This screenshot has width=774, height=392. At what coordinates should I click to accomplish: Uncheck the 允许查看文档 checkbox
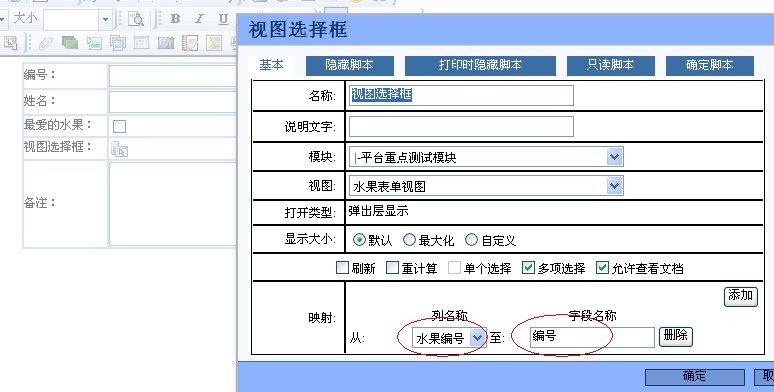[x=602, y=268]
